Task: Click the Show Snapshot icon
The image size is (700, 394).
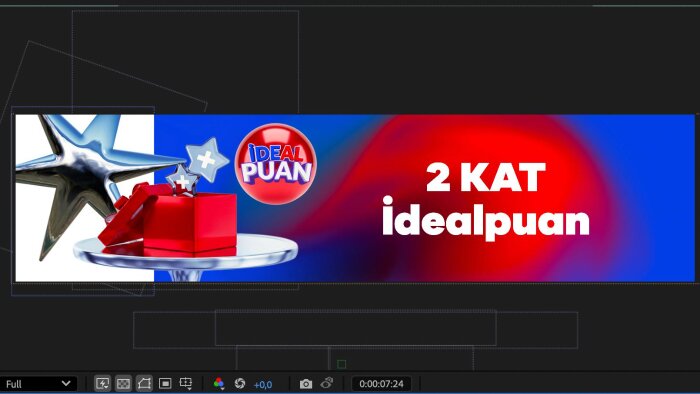Action: 327,383
